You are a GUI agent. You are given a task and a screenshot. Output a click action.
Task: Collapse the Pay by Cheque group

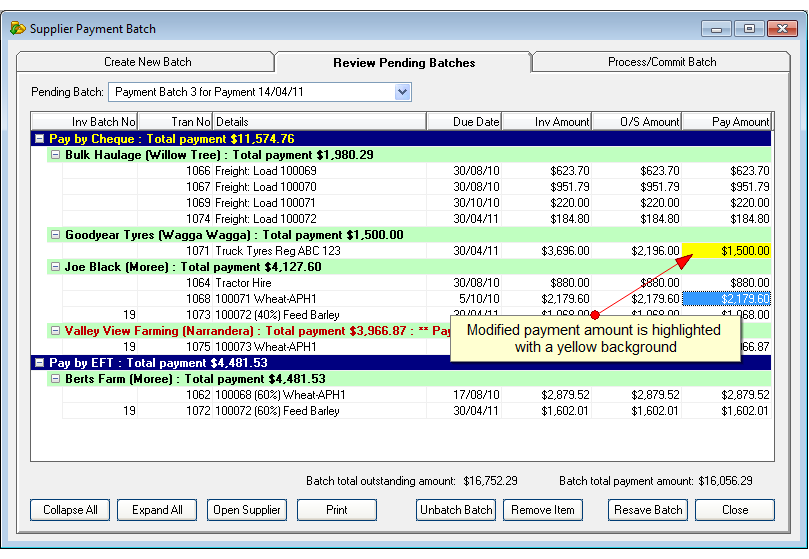coord(39,138)
